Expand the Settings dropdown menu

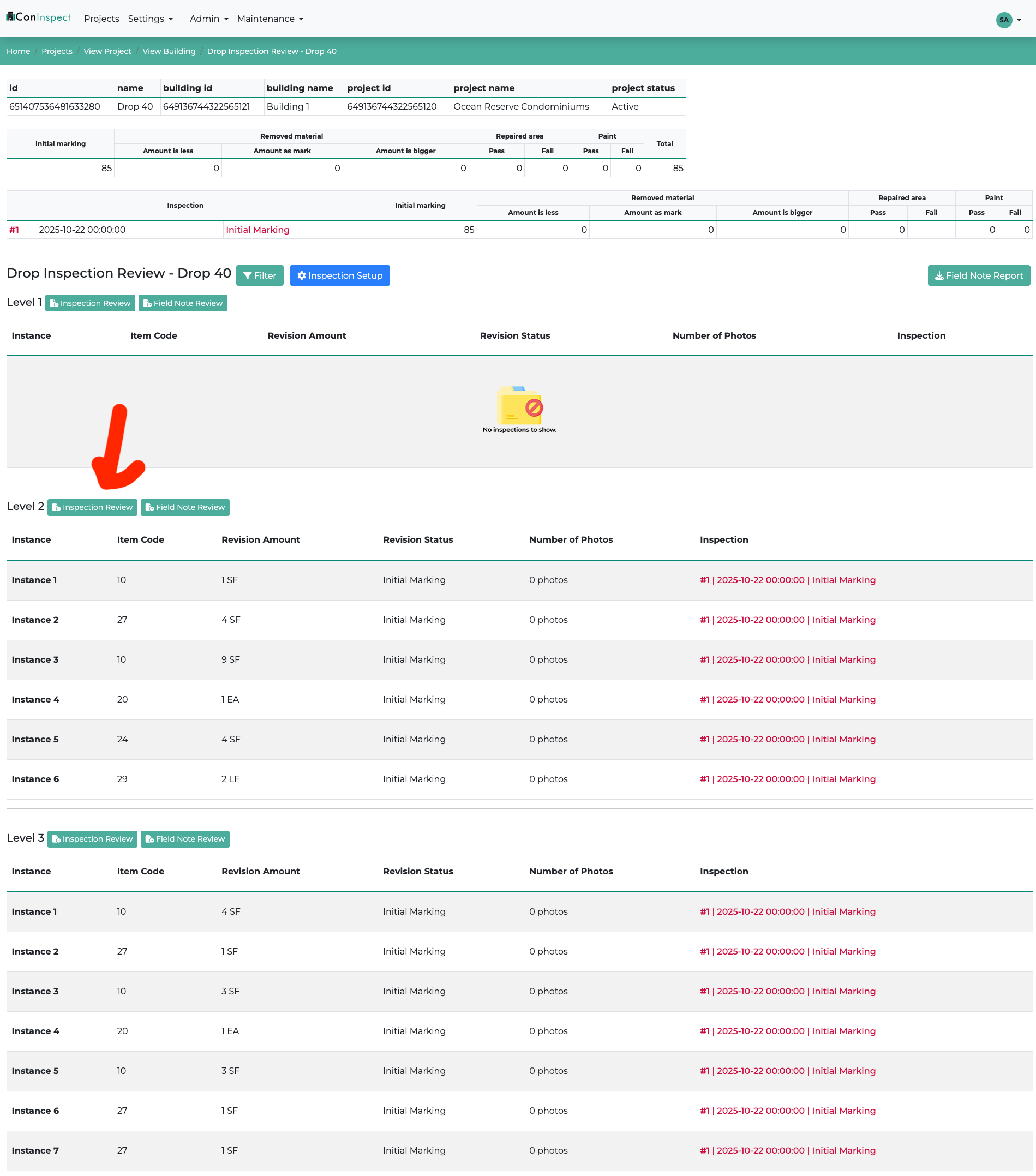(x=150, y=19)
